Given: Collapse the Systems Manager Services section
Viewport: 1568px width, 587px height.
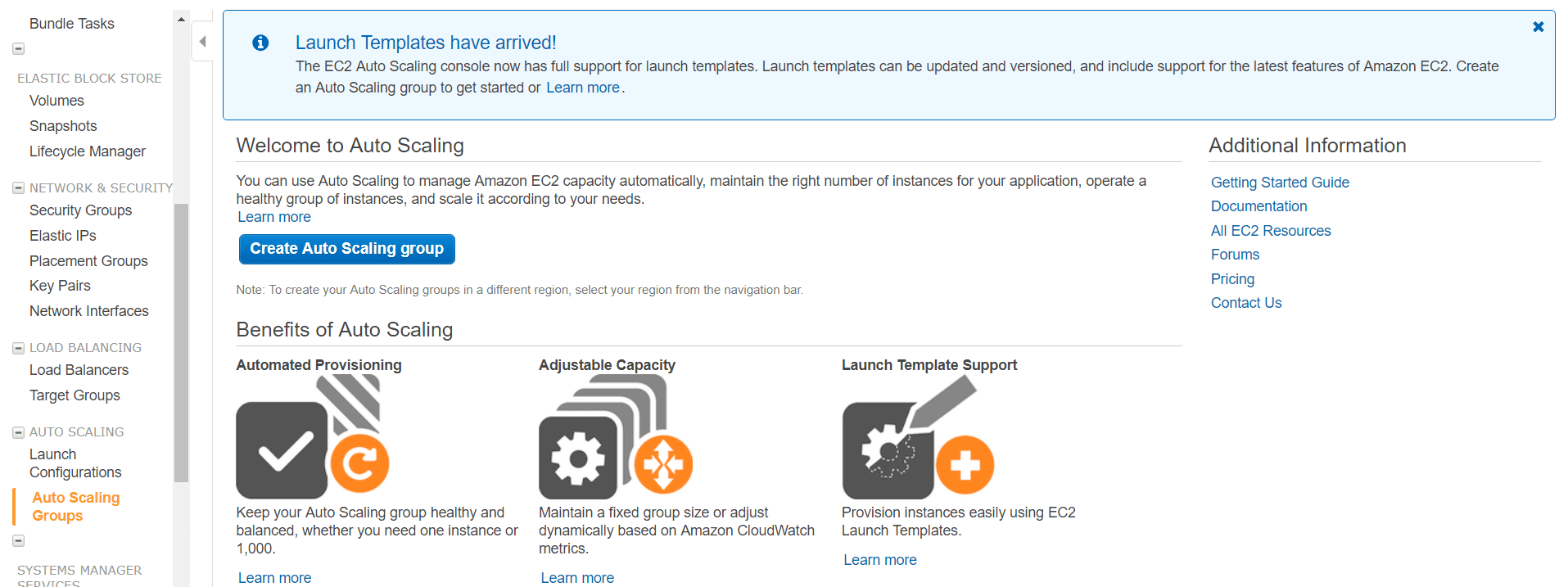Looking at the screenshot, I should click(x=18, y=541).
